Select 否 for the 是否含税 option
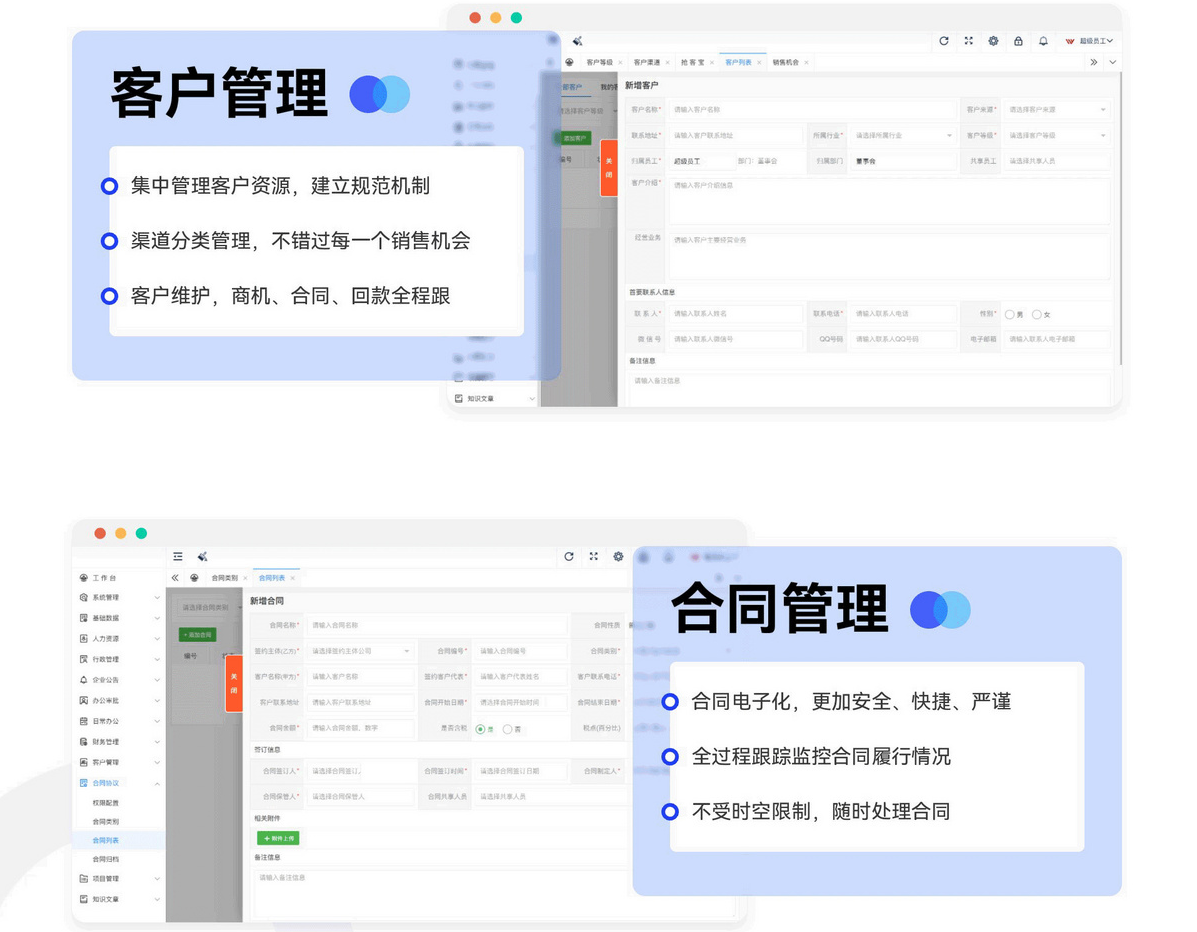This screenshot has width=1197, height=932. pyautogui.click(x=507, y=729)
